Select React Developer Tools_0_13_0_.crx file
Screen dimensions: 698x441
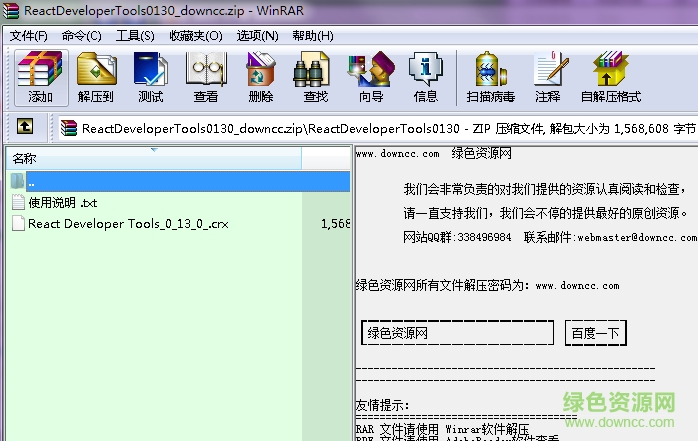(x=128, y=223)
